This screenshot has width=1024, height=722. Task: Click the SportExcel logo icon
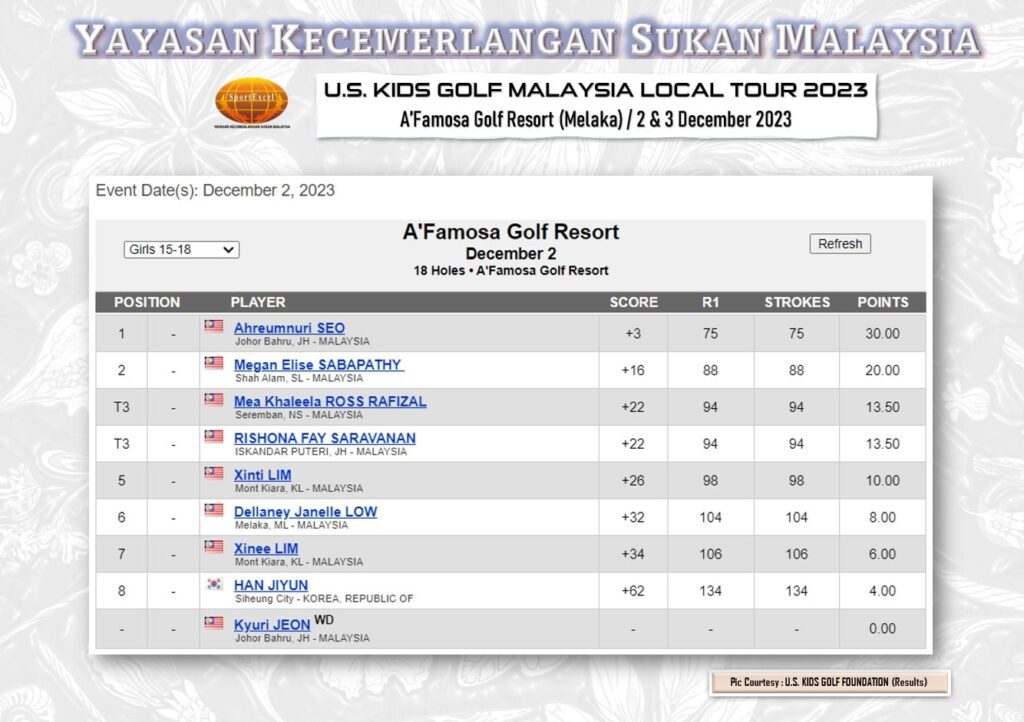(251, 101)
